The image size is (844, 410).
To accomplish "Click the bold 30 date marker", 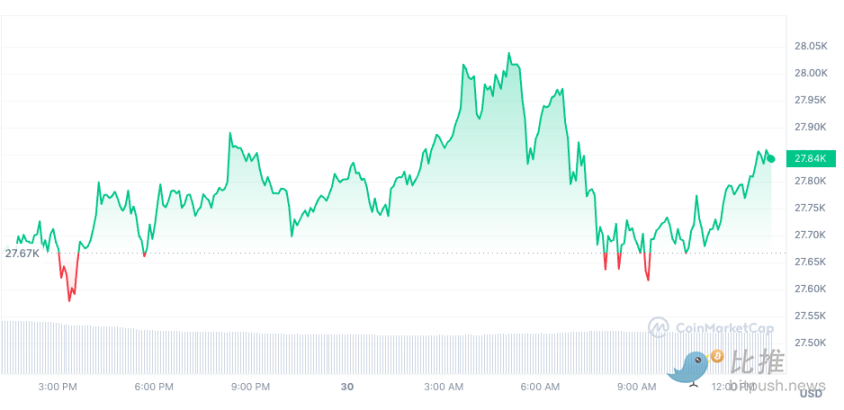I will (x=347, y=387).
